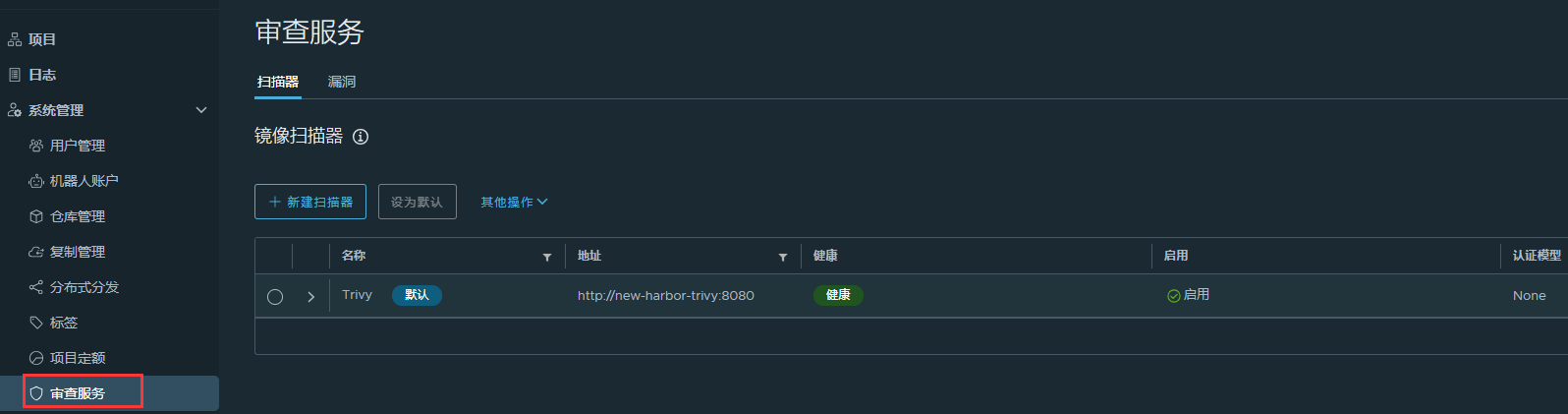Click the Labels (标签) tag icon
Screen dimensions: 1568x414
[x=36, y=323]
